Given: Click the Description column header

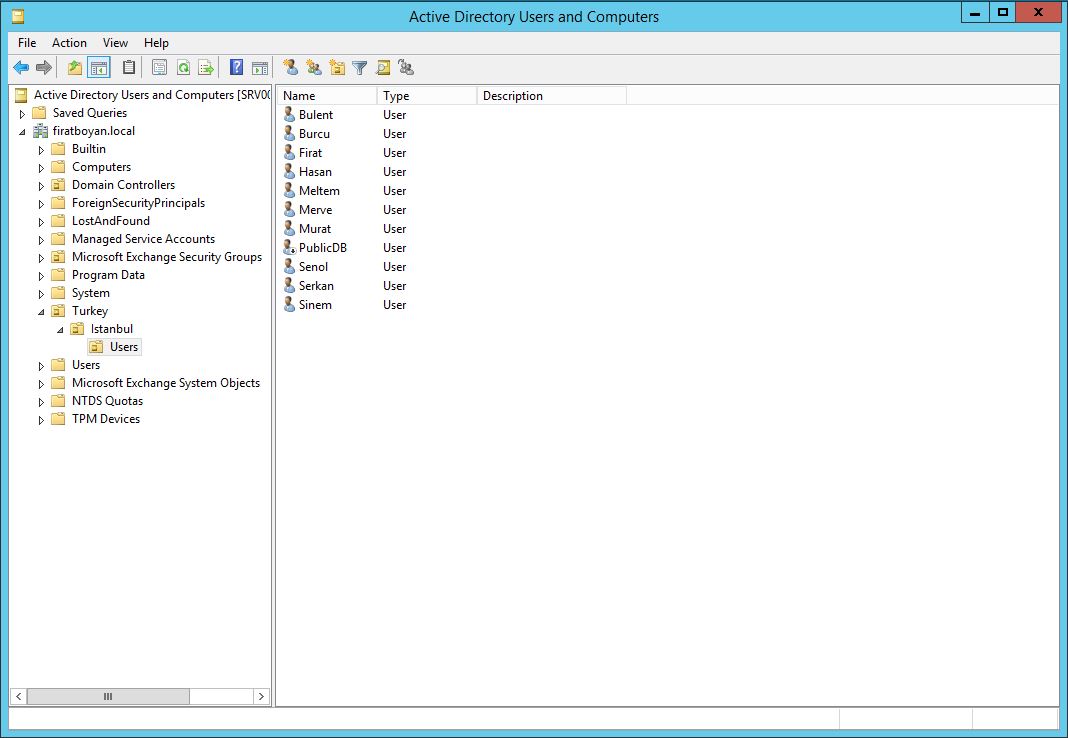Looking at the screenshot, I should coord(551,96).
